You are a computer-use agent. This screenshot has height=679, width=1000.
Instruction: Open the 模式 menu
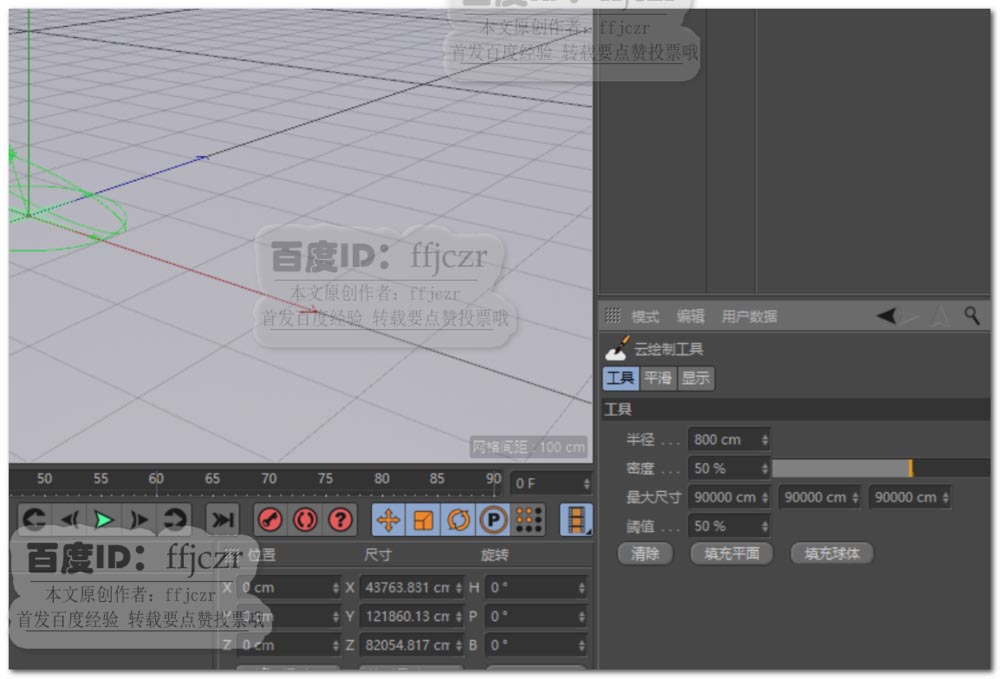point(645,316)
